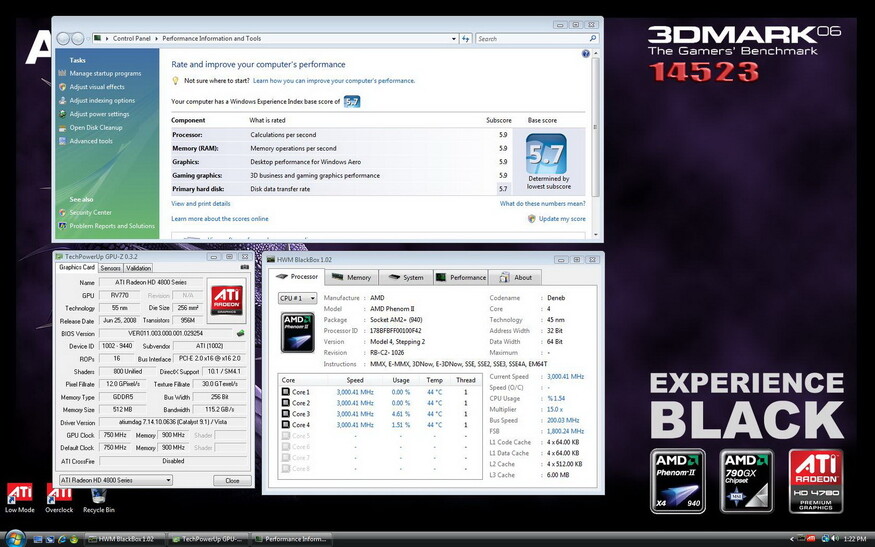Click the network icon in the system tray
This screenshot has width=875, height=547.
[x=825, y=539]
